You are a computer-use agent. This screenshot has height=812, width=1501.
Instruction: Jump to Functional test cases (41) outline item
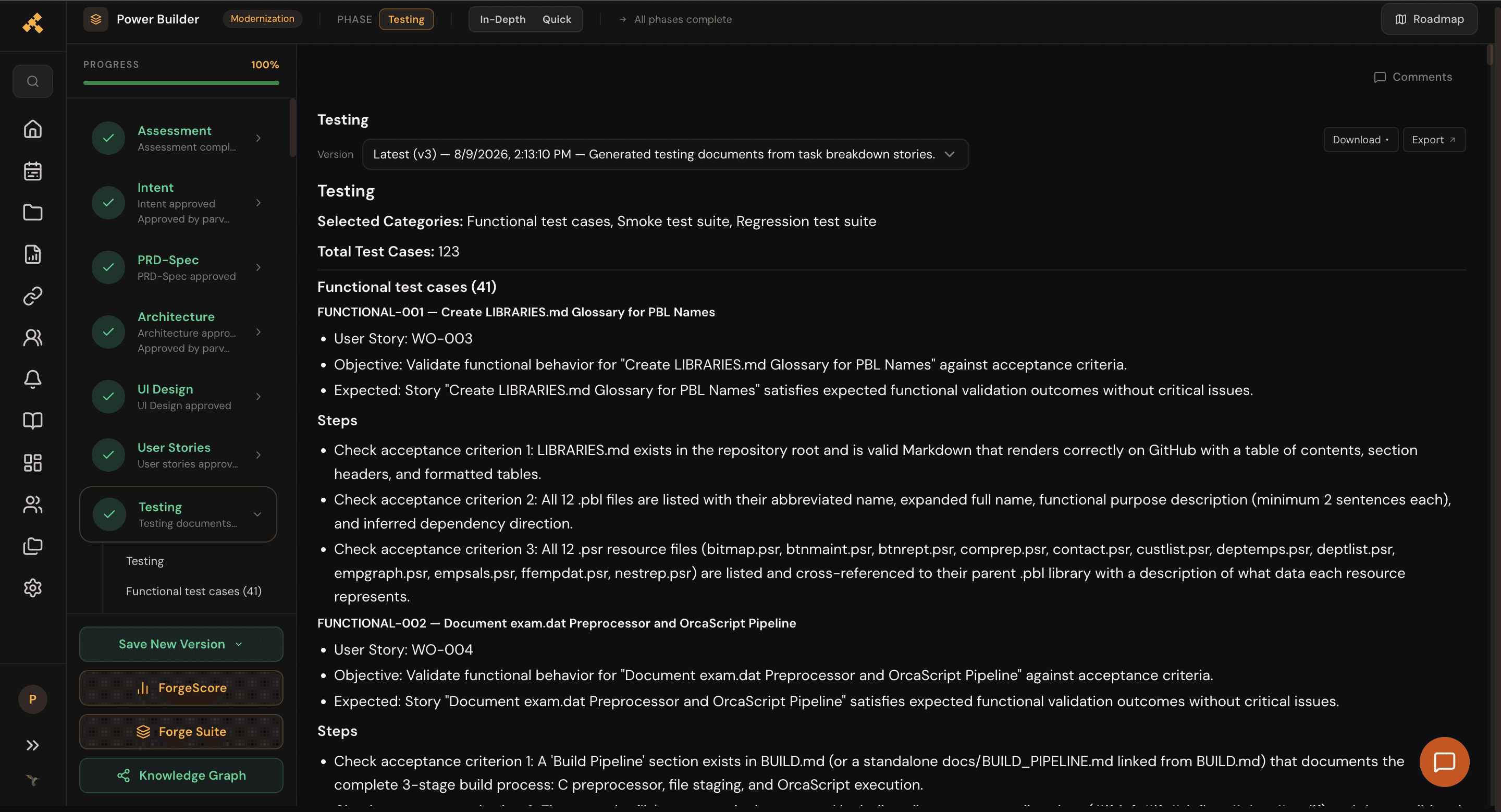click(193, 591)
